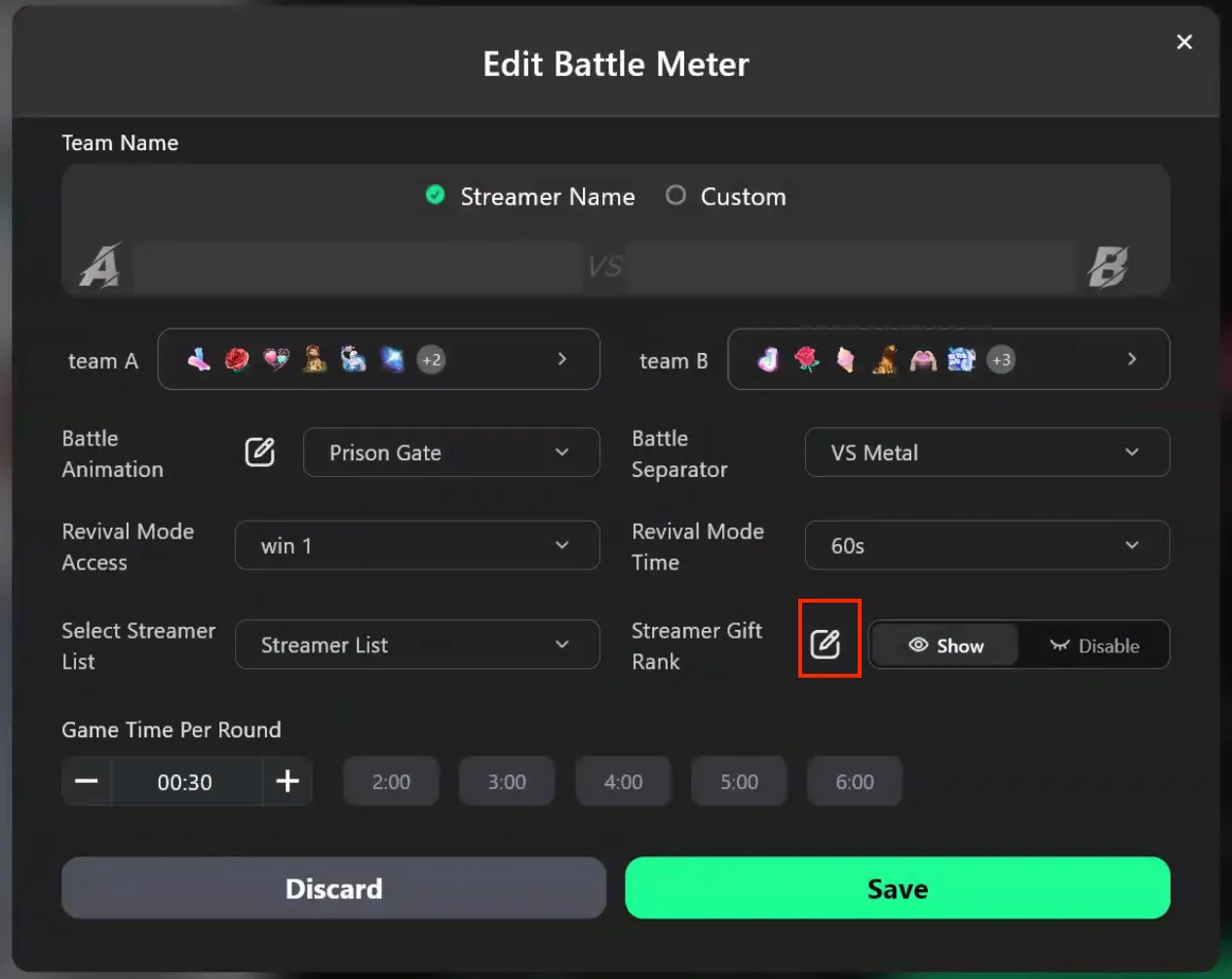Image resolution: width=1232 pixels, height=979 pixels.
Task: Open the VS Metal separator dropdown
Action: [x=986, y=452]
